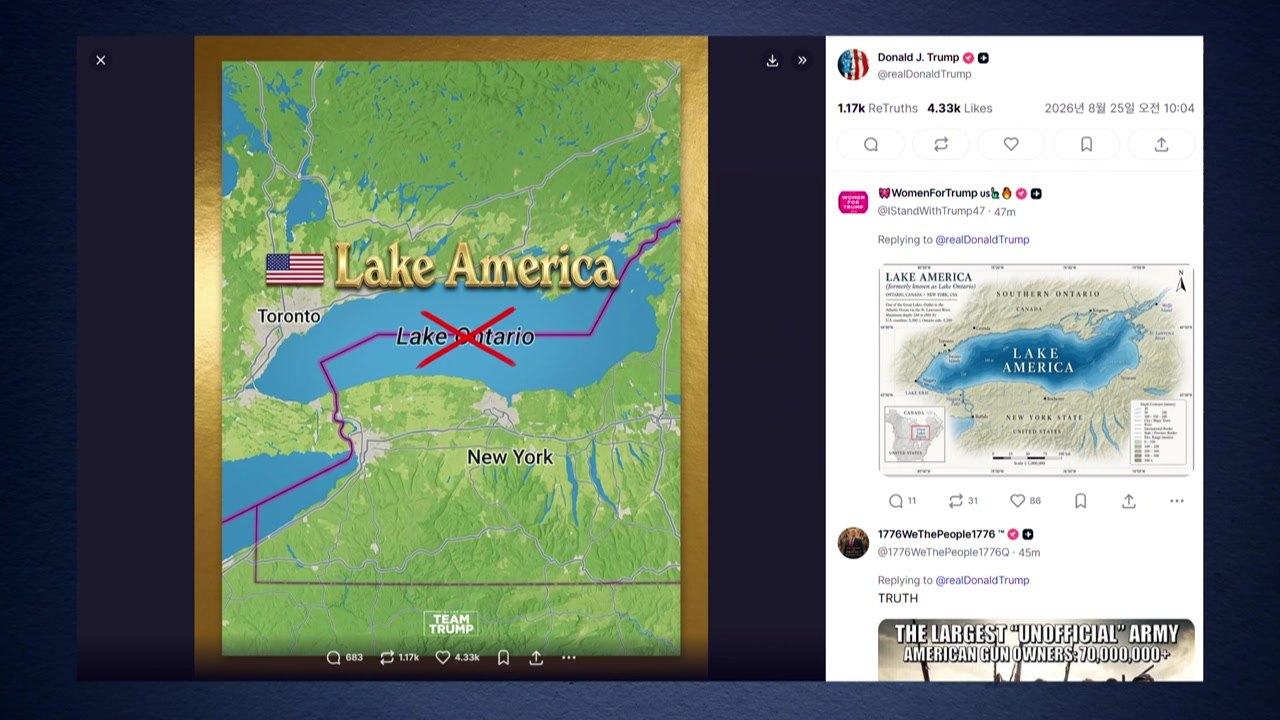Image resolution: width=1280 pixels, height=720 pixels.
Task: Open the 1776WeThePeople1776 avatar
Action: click(x=853, y=543)
